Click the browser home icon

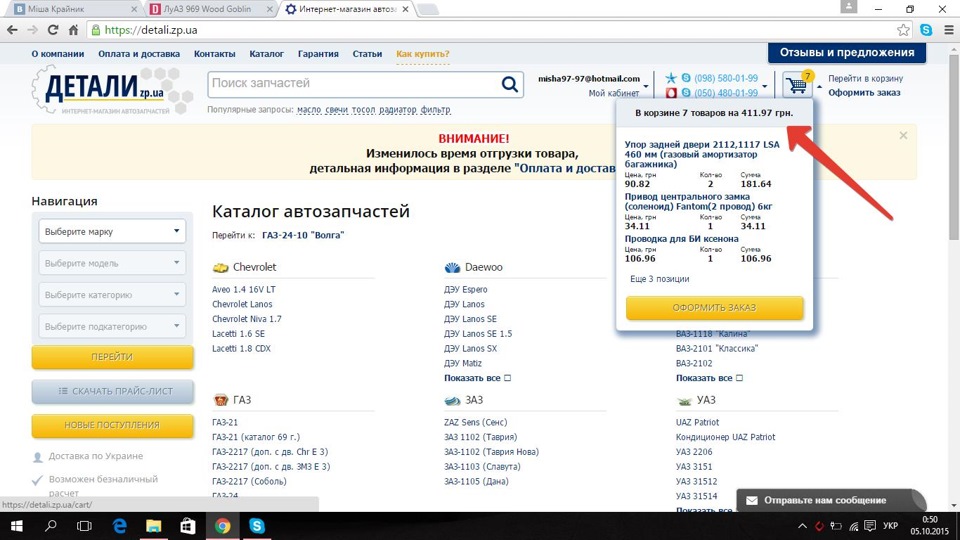(73, 30)
